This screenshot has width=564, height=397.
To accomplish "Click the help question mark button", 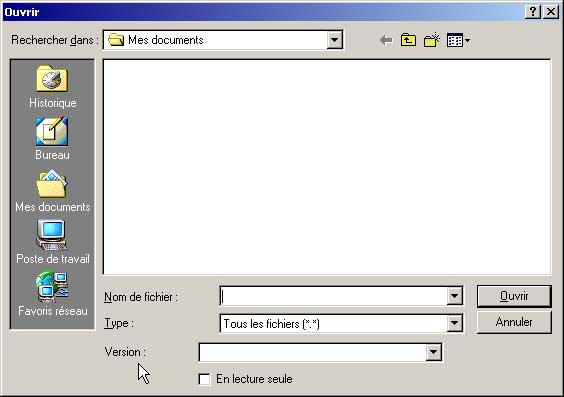I will click(533, 12).
